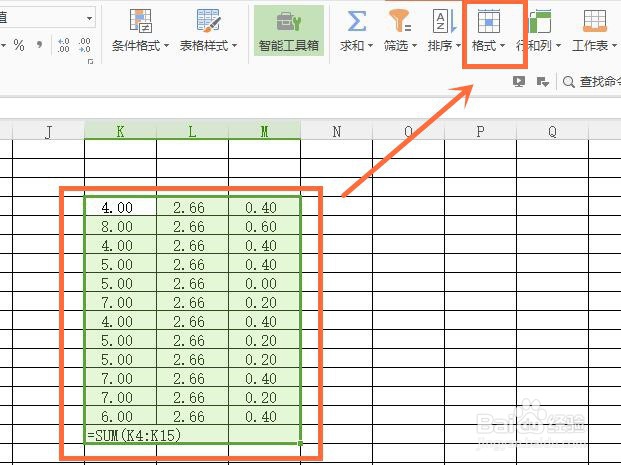
Task: Click cell with value 0.00 in column M
Action: [x=265, y=283]
